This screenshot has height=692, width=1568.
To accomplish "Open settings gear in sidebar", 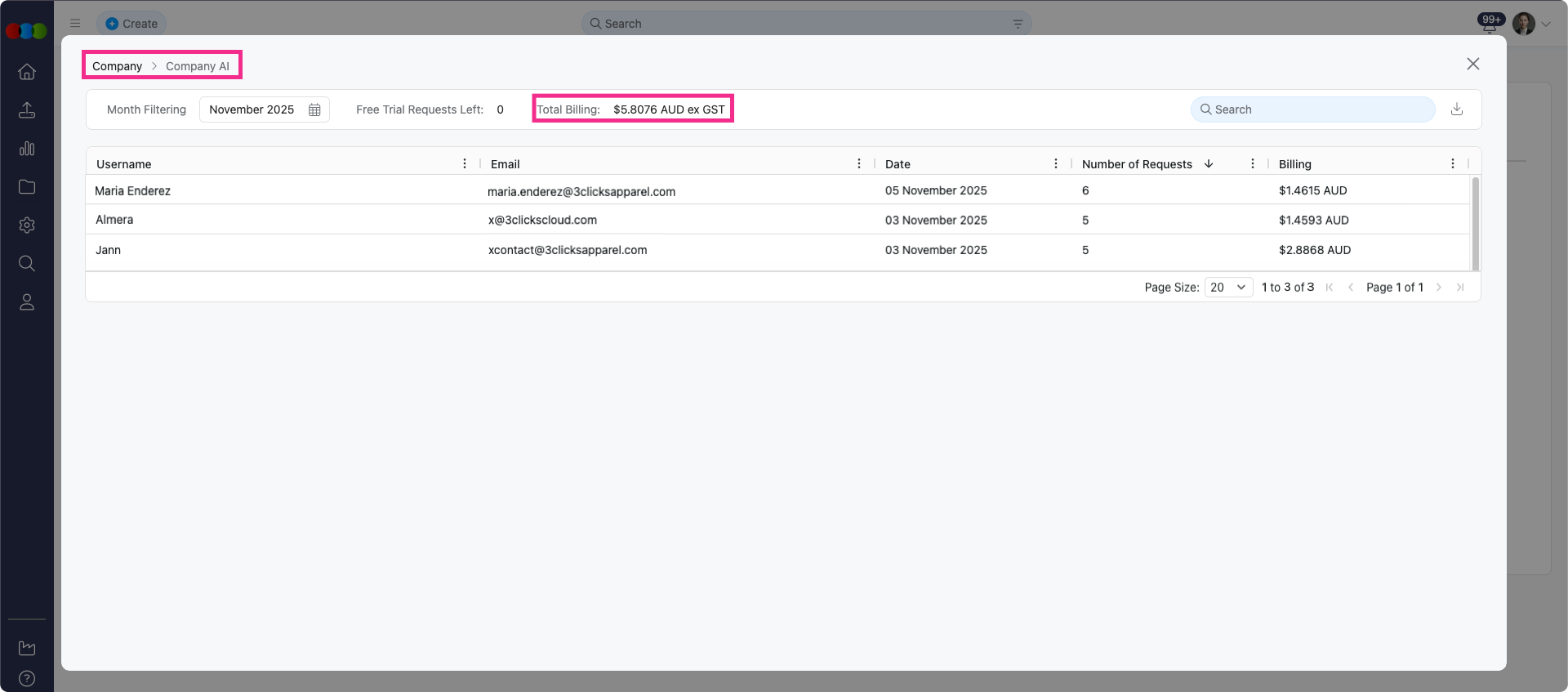I will point(27,225).
